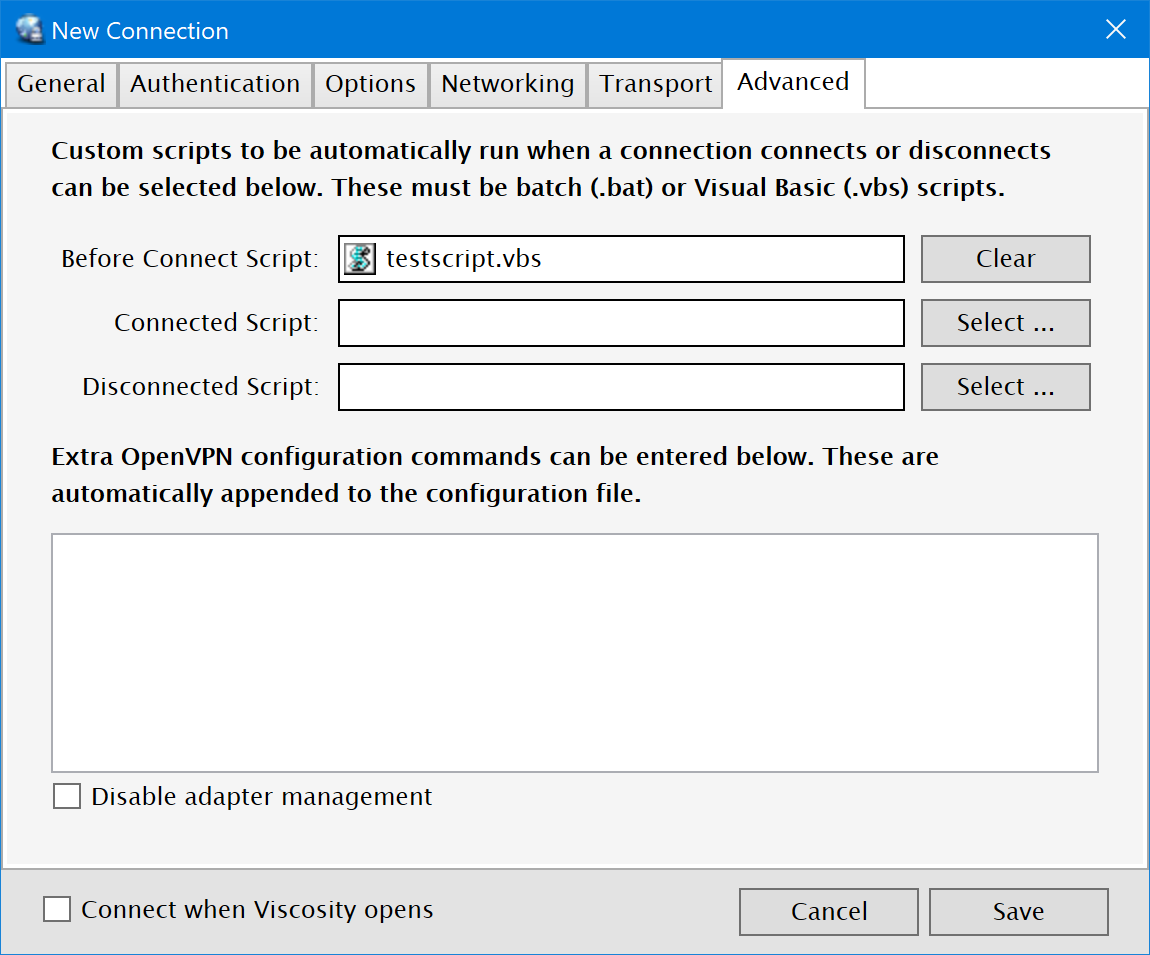Click the testscript.vbs file icon

tap(360, 259)
